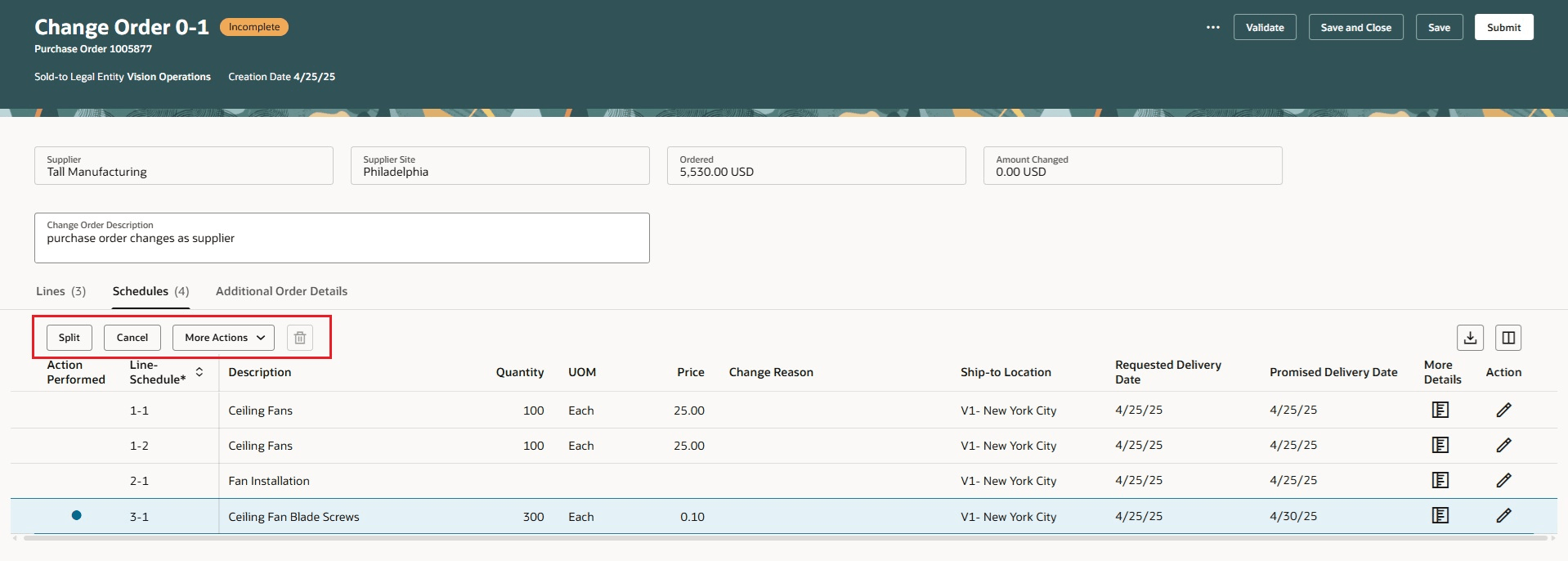Click promised delivery date 4/30/25
This screenshot has height=561, width=1568.
(1293, 516)
